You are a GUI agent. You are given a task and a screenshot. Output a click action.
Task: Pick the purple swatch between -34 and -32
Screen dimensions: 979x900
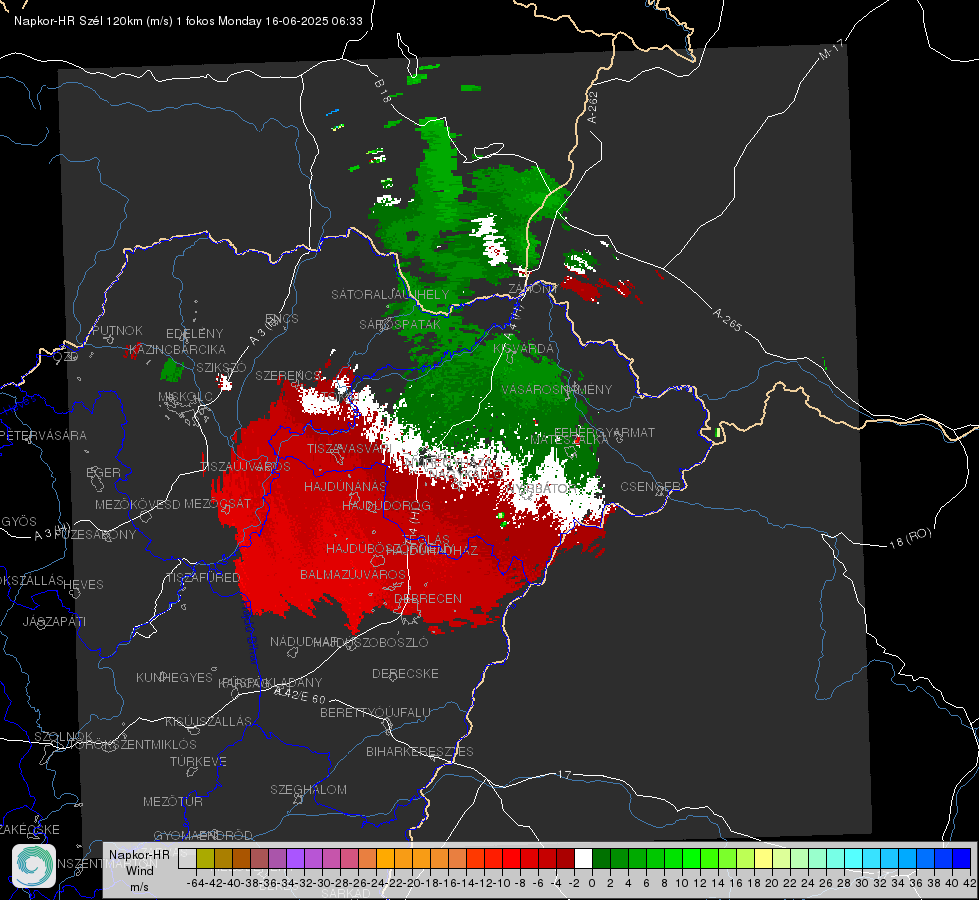pos(295,858)
